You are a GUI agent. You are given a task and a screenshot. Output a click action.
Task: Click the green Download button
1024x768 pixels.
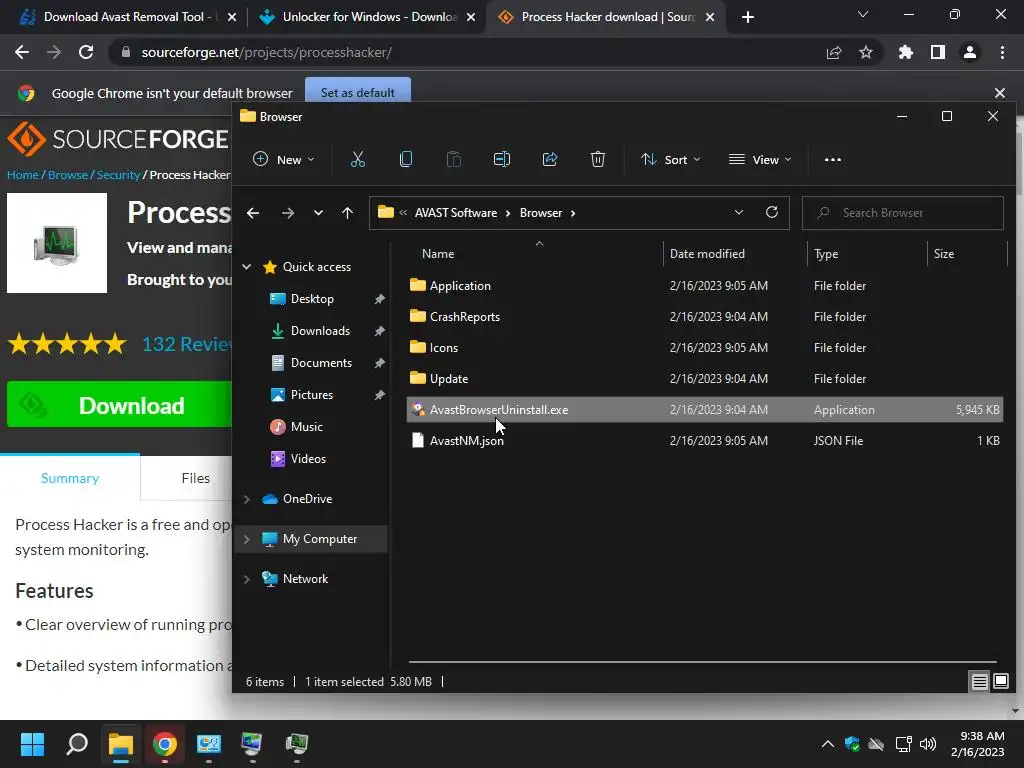click(x=120, y=406)
